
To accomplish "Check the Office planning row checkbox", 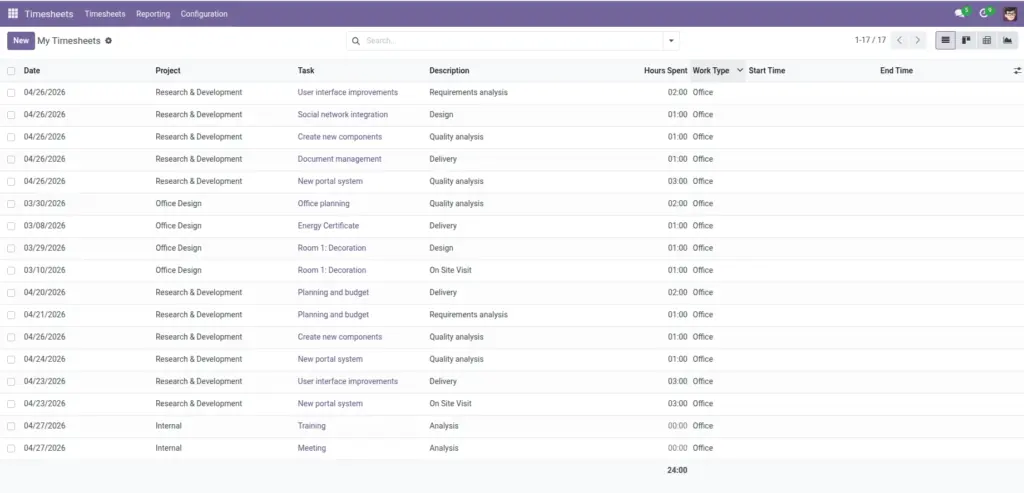I will point(11,204).
